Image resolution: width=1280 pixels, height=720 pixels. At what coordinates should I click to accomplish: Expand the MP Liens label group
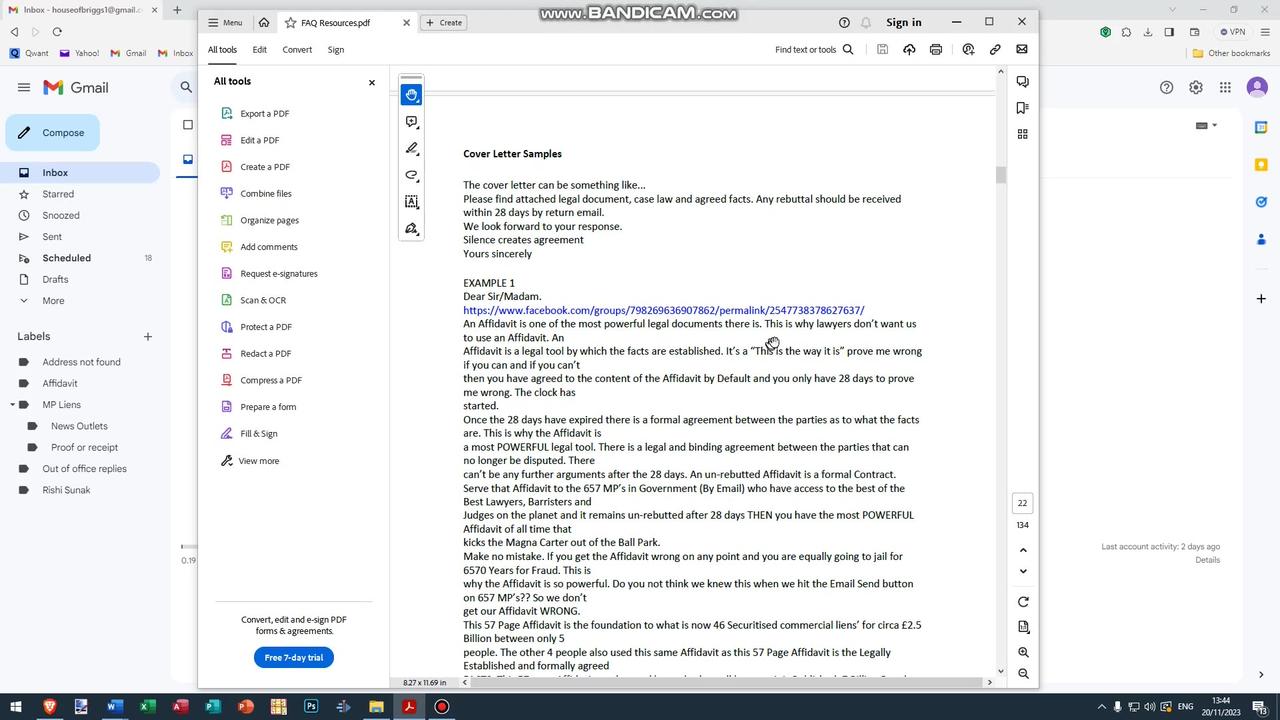tap(14, 404)
